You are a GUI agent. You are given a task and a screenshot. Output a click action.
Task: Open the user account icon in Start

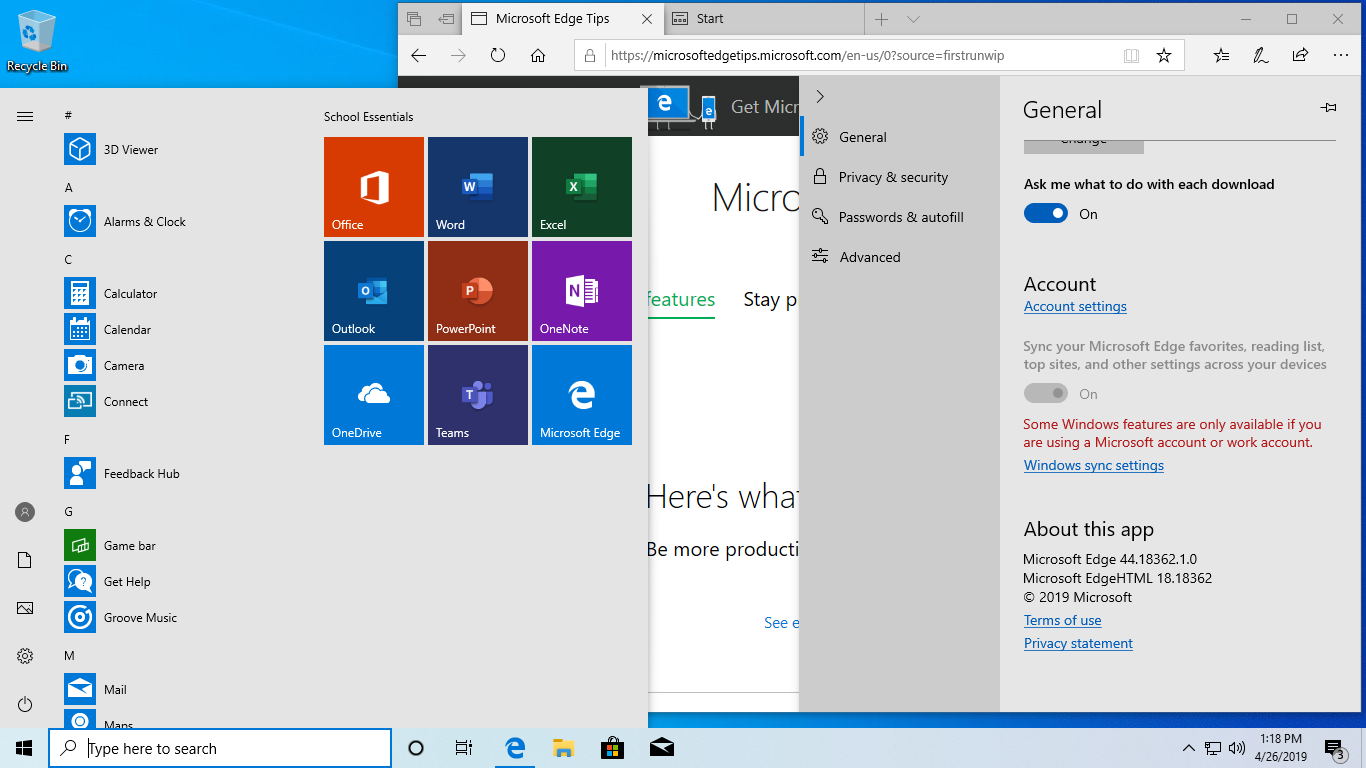[25, 512]
